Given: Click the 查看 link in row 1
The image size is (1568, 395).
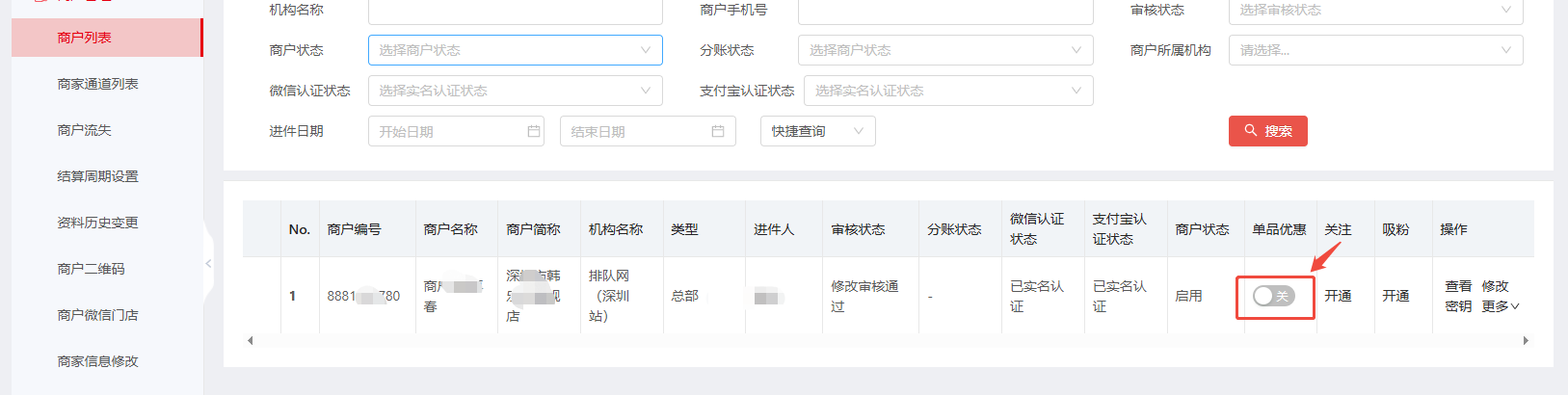Looking at the screenshot, I should point(1458,286).
